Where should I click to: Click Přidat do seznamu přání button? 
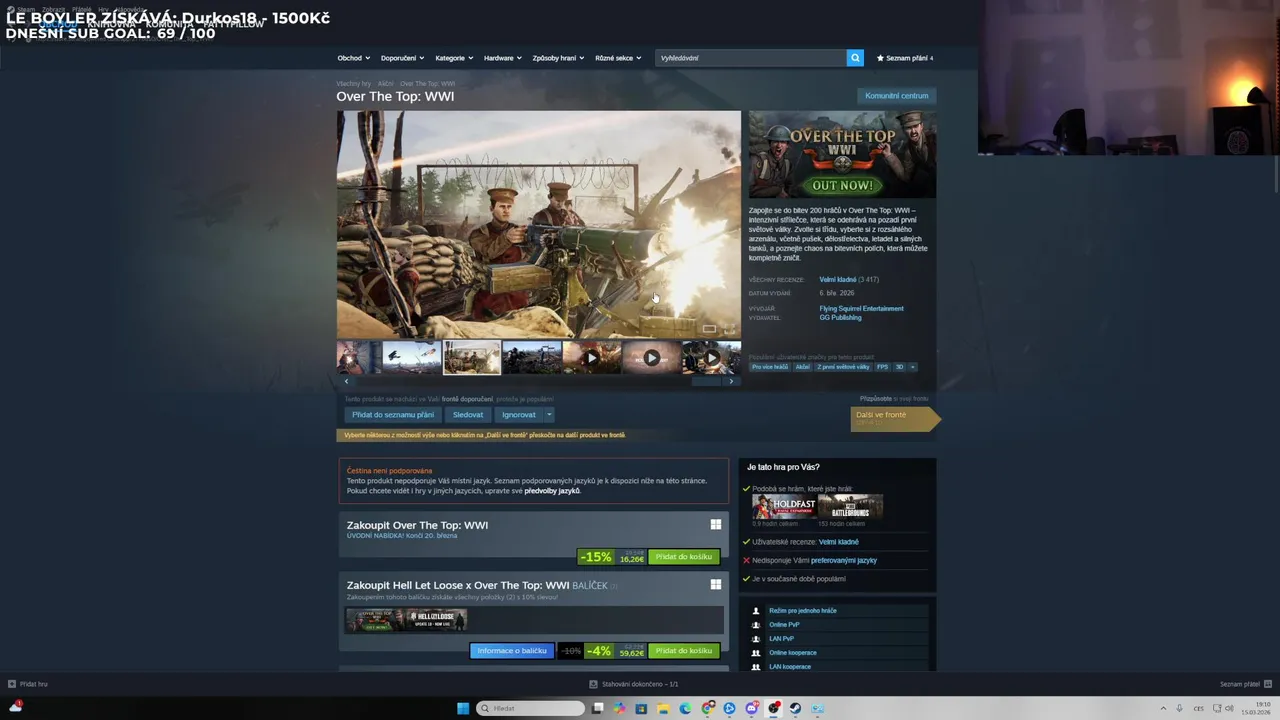tap(393, 415)
